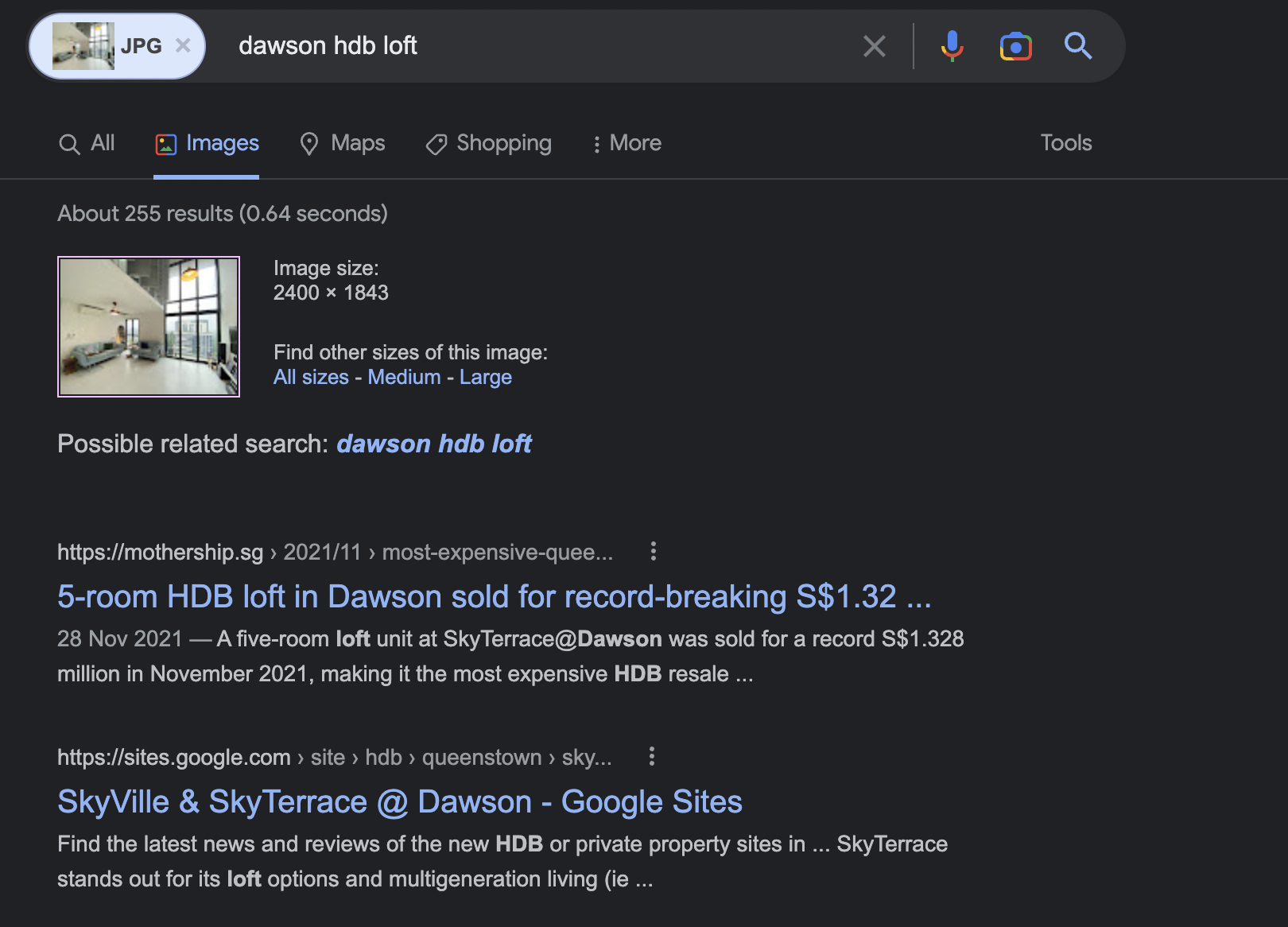Click the sites.google.com URL breadcrumb
The width and height of the screenshot is (1288, 927).
coord(335,757)
